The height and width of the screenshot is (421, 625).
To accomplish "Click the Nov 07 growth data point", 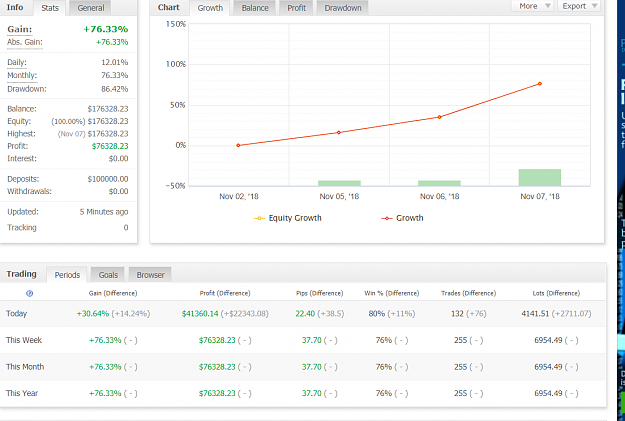I will click(540, 84).
